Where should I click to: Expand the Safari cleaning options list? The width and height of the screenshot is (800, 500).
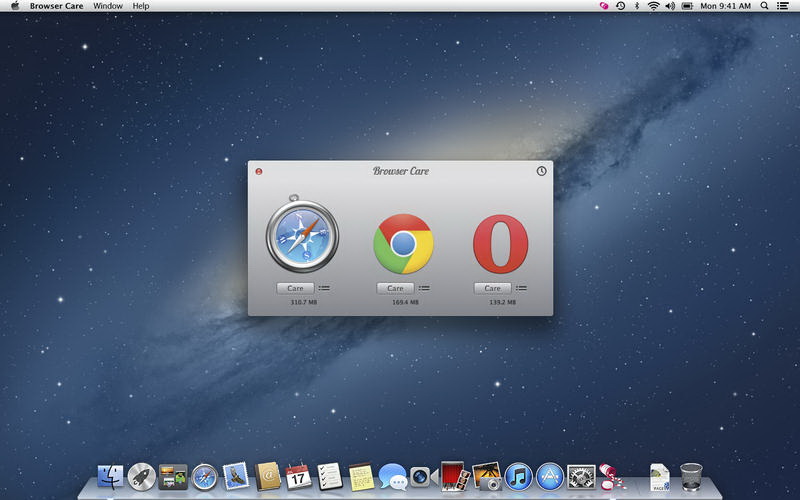pos(325,288)
